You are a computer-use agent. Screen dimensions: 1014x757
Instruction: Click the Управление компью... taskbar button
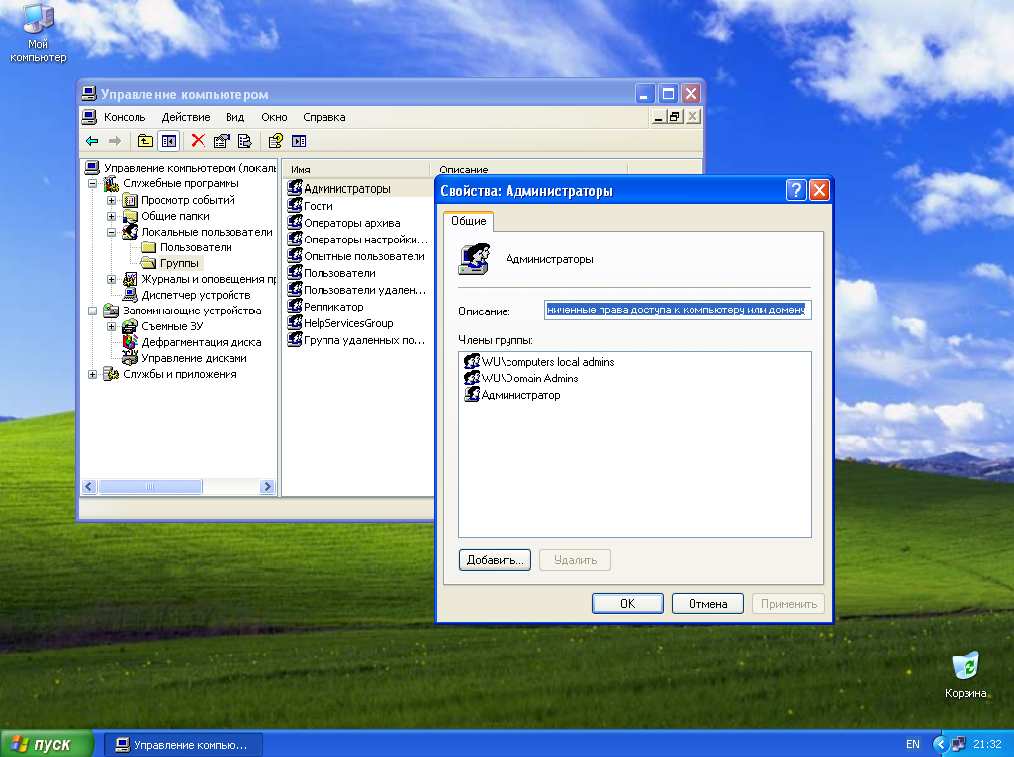[x=184, y=745]
